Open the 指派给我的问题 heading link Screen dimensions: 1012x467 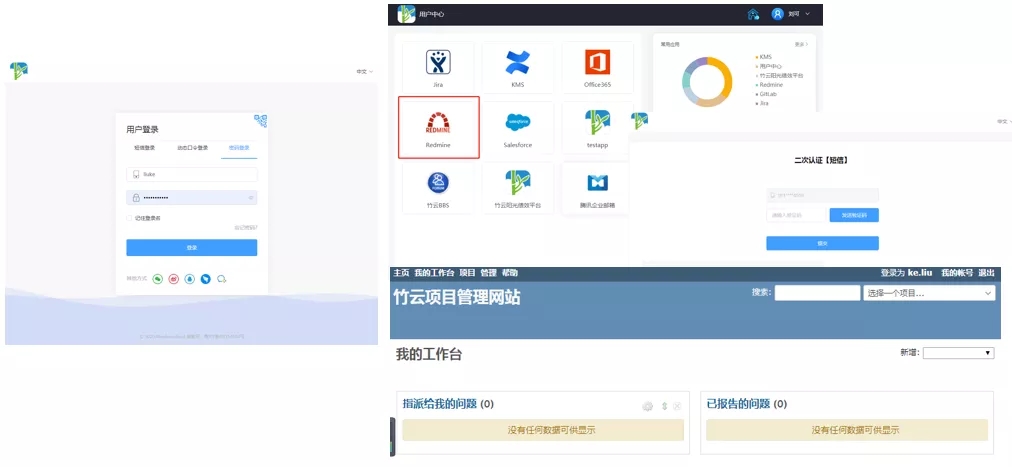coord(440,404)
